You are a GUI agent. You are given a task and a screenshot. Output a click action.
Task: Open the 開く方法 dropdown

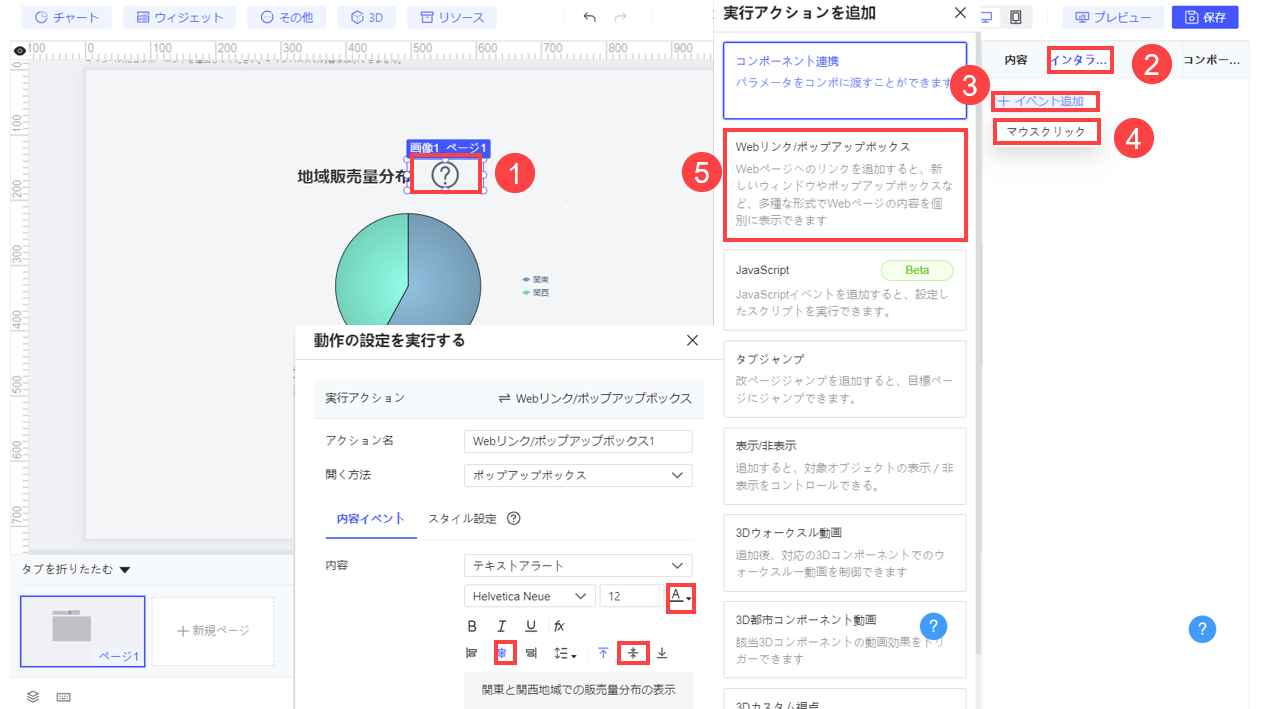point(578,475)
